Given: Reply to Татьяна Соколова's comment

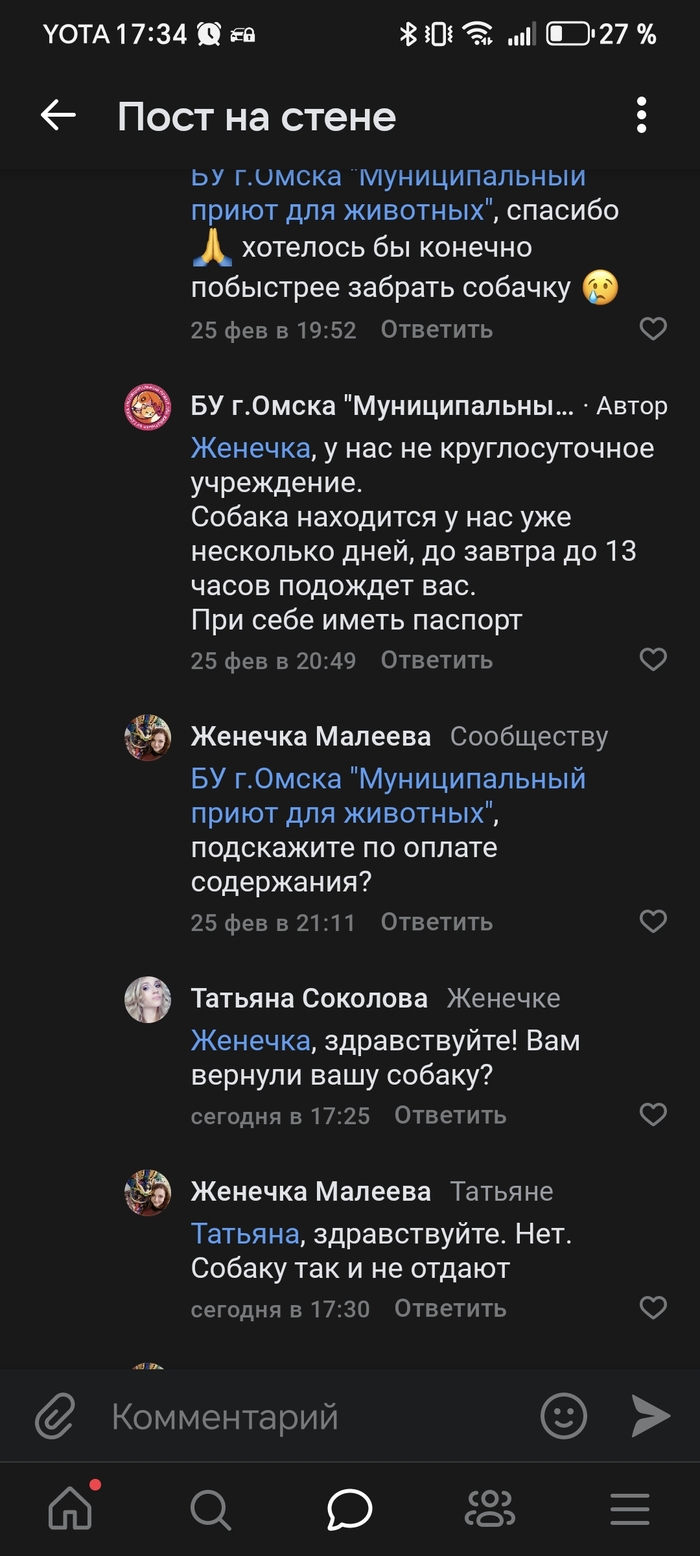Looking at the screenshot, I should click(450, 1115).
